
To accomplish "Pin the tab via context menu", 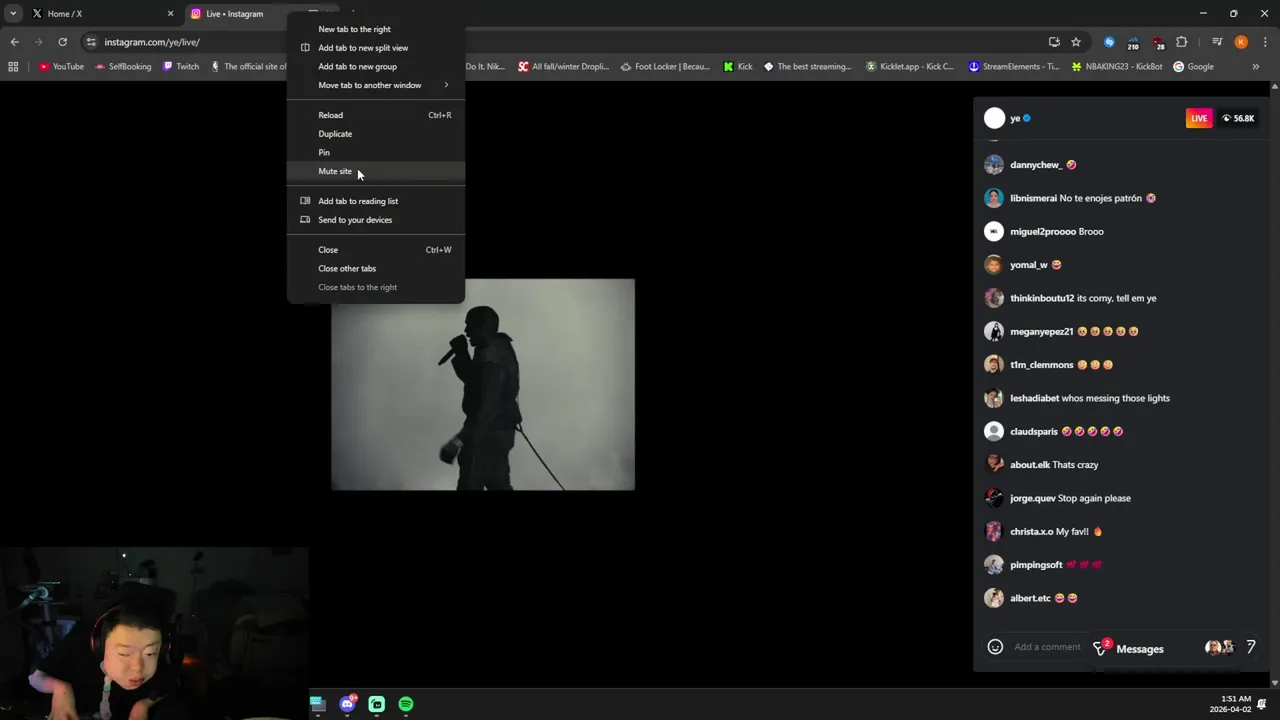I will pyautogui.click(x=376, y=153).
